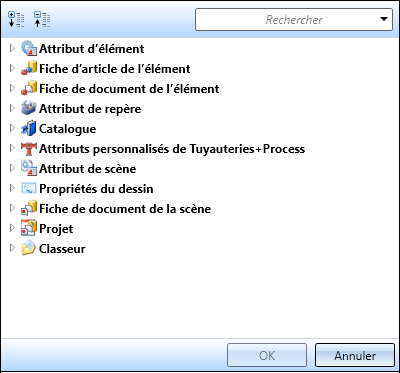Click the Annuler button

[355, 355]
